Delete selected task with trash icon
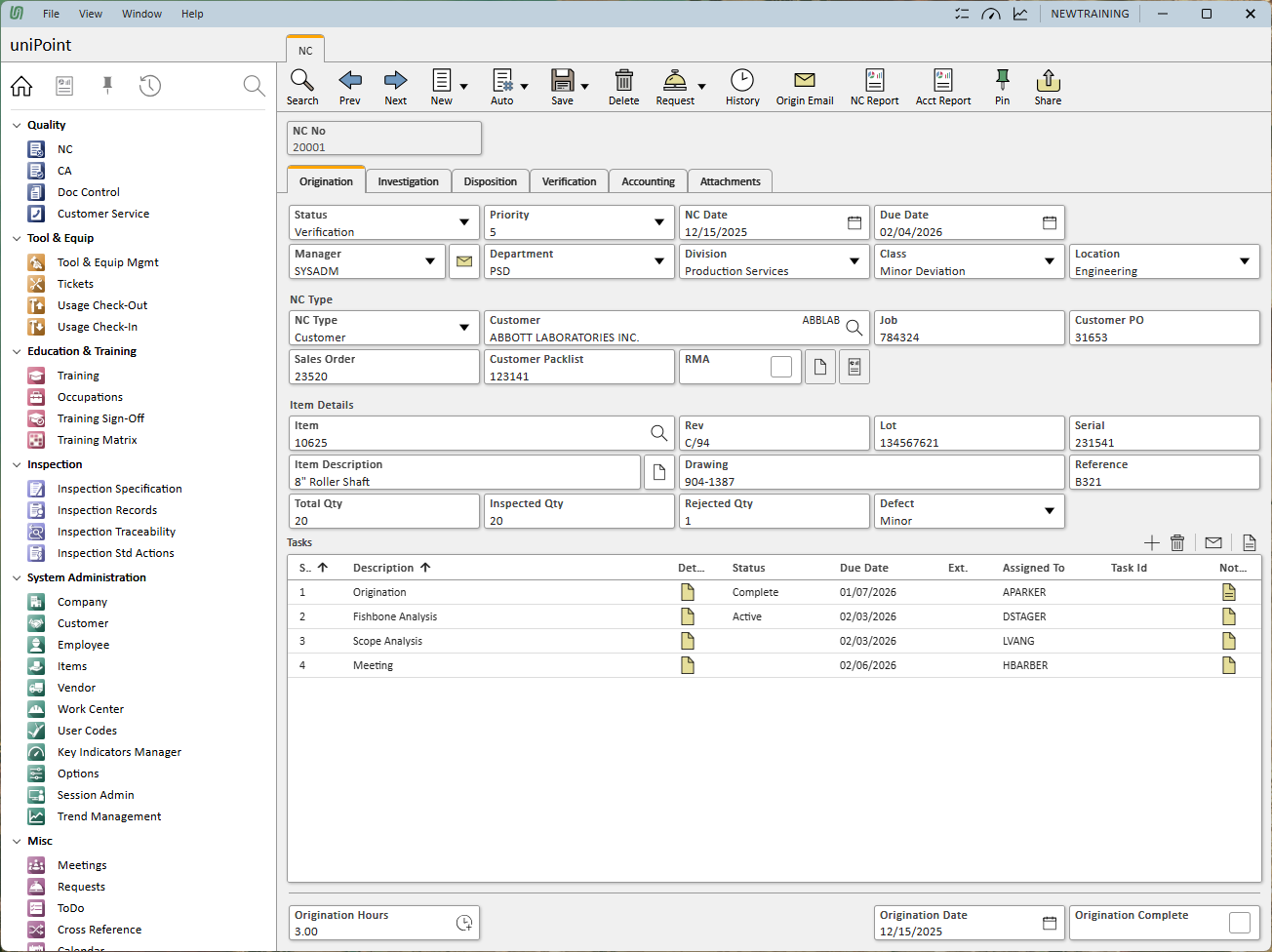The height and width of the screenshot is (952, 1272). point(1177,542)
